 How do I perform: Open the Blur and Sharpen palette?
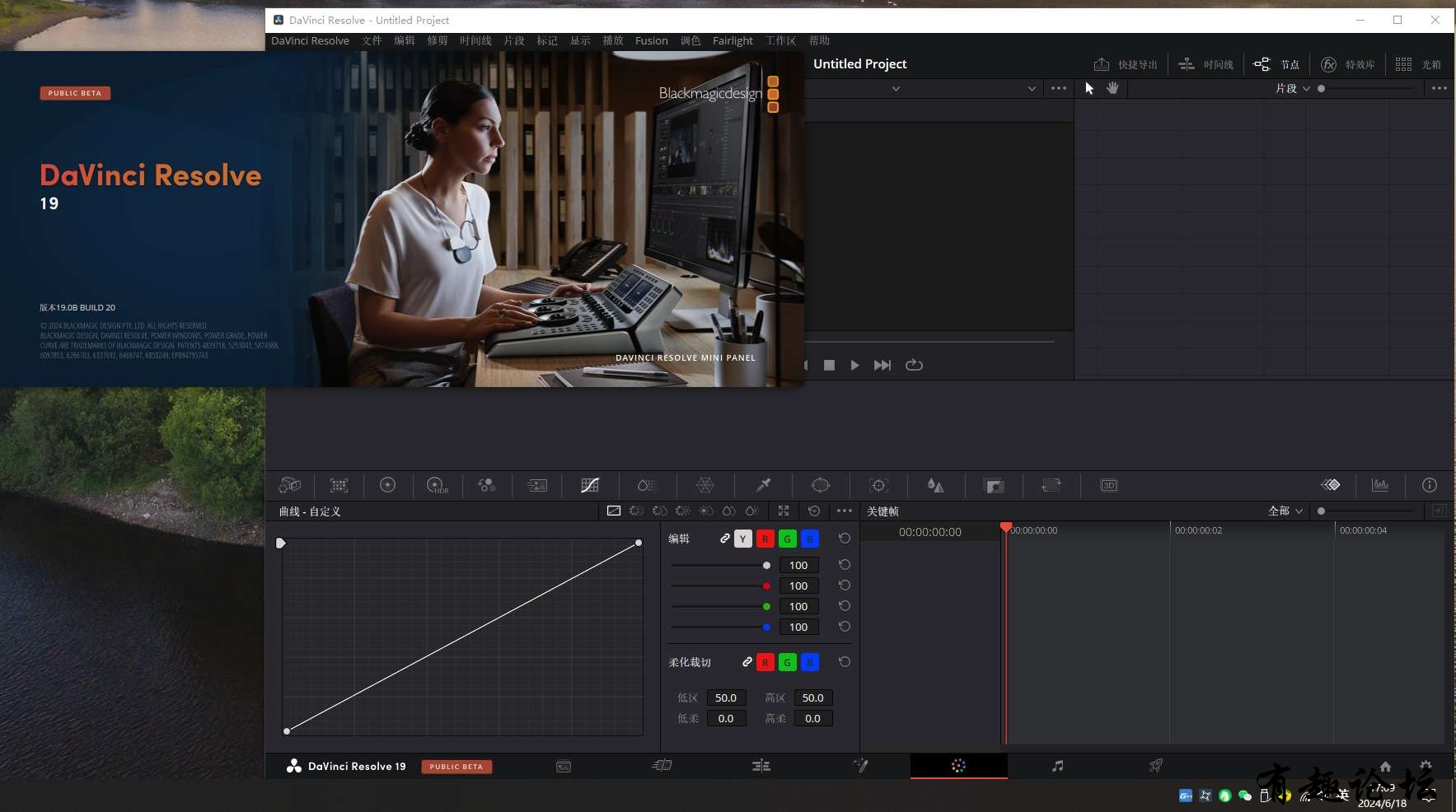click(x=935, y=485)
